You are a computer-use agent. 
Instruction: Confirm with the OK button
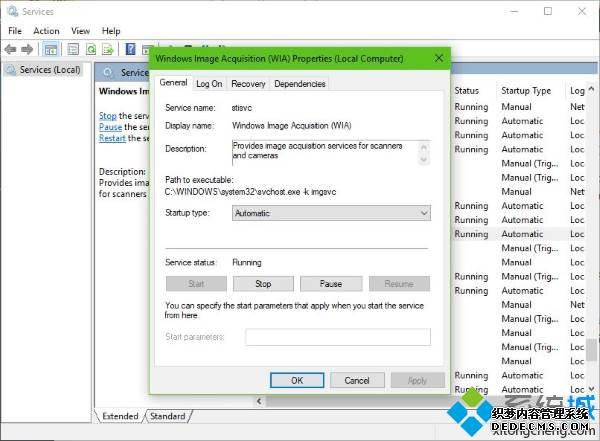(297, 380)
